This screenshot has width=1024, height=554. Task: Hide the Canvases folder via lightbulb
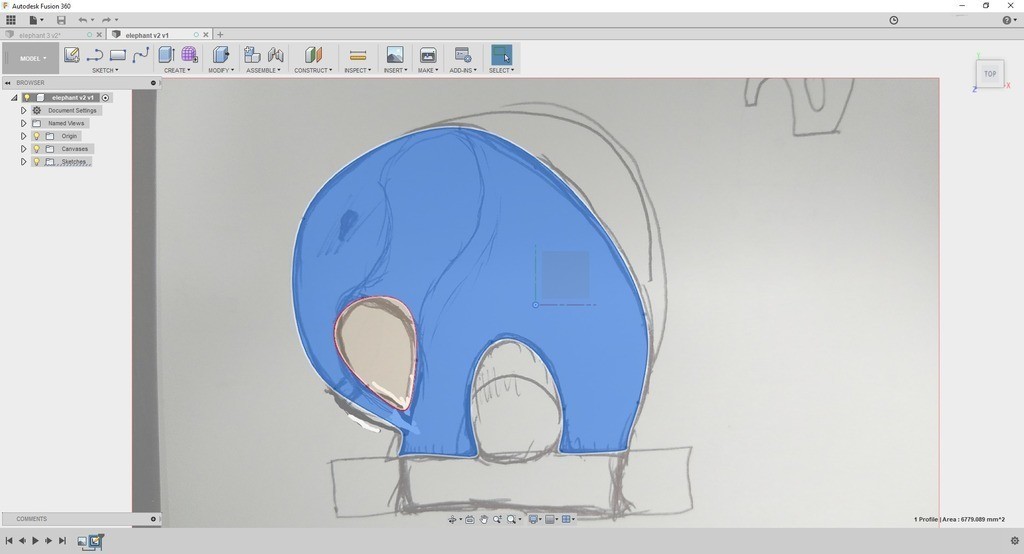pos(37,149)
